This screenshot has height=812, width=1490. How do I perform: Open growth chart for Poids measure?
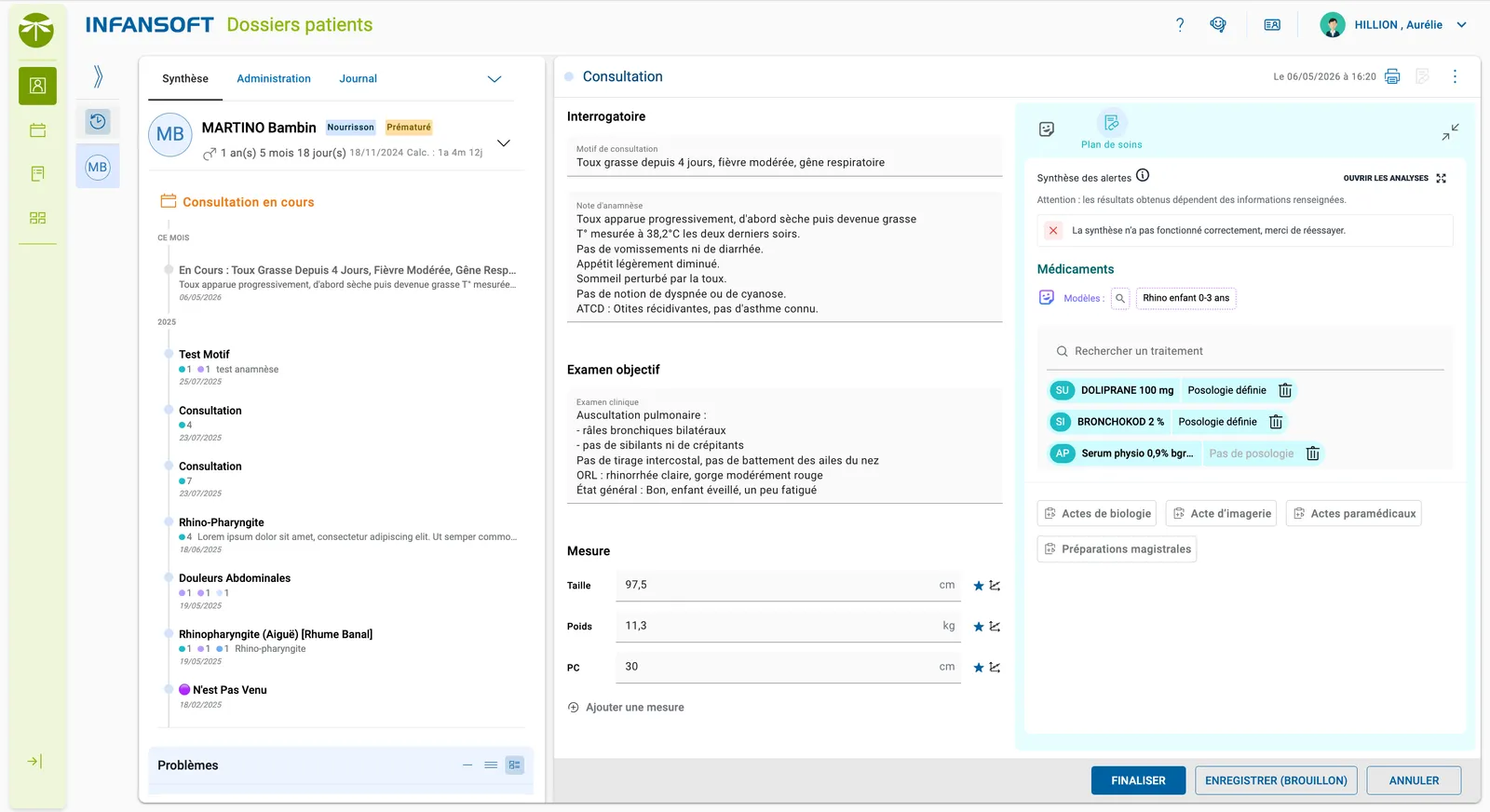pos(995,626)
